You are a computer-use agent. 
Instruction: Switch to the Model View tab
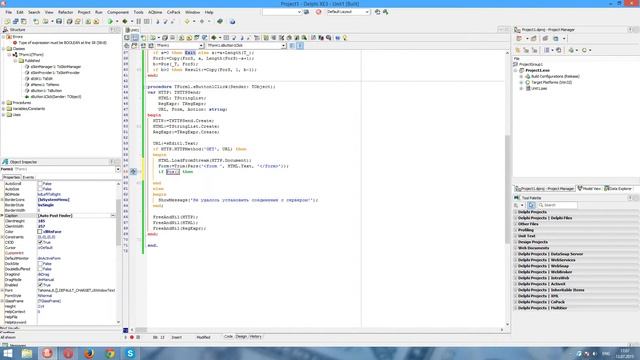click(589, 189)
